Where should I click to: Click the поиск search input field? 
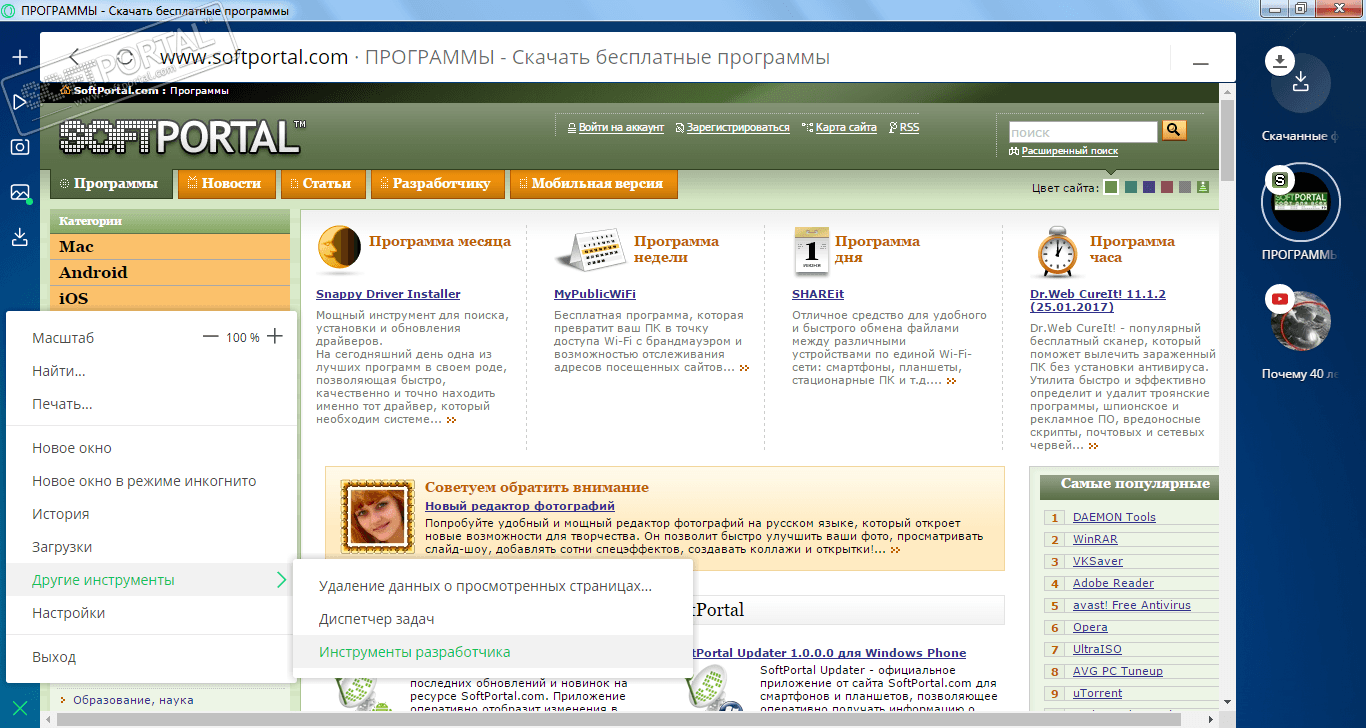tap(1081, 132)
